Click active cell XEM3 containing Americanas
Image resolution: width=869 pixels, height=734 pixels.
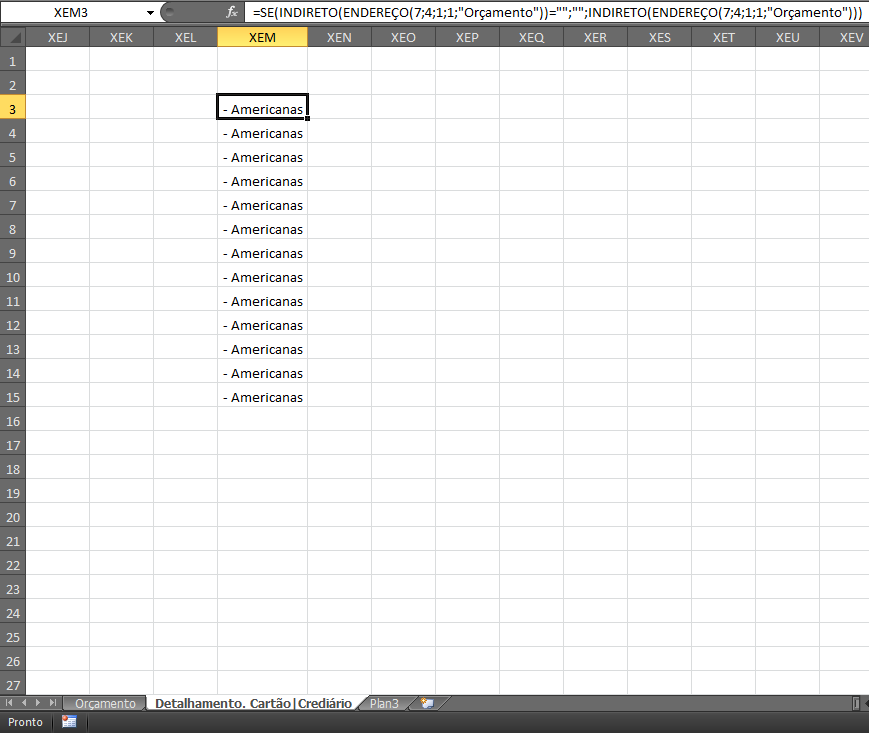(262, 106)
